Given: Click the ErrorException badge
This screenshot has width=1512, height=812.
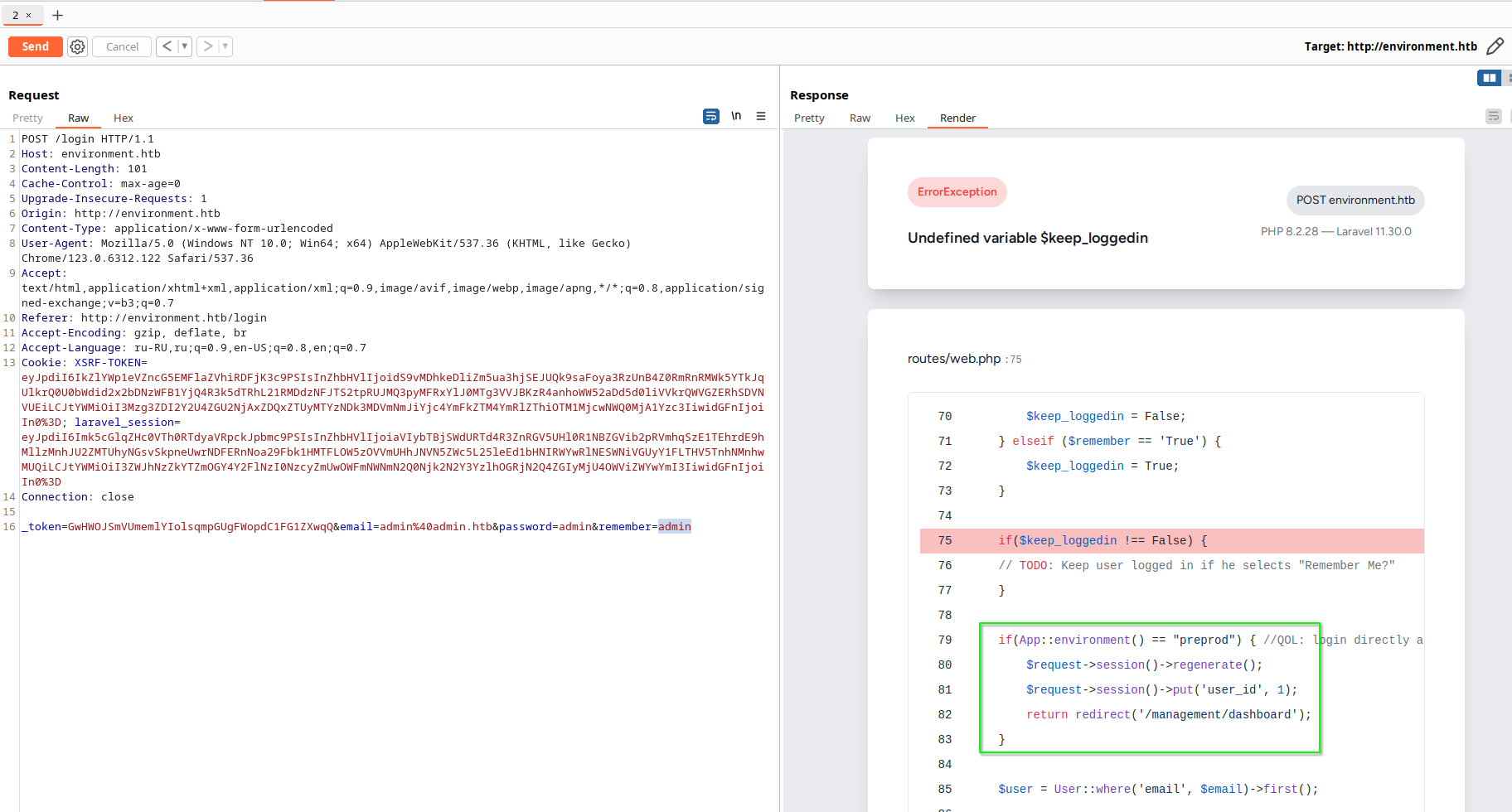Looking at the screenshot, I should [x=957, y=191].
